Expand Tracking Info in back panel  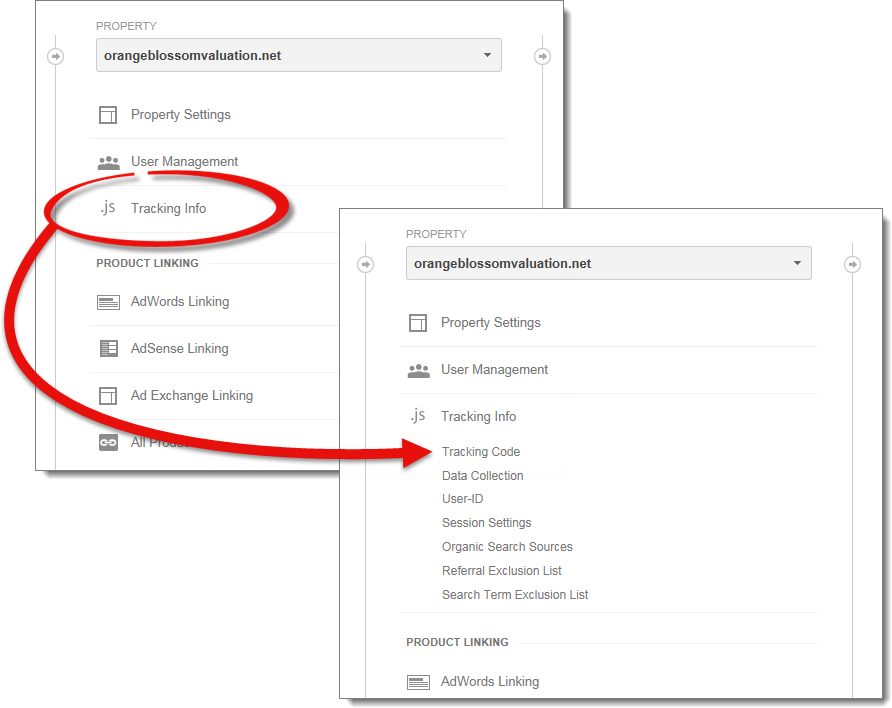tap(168, 208)
